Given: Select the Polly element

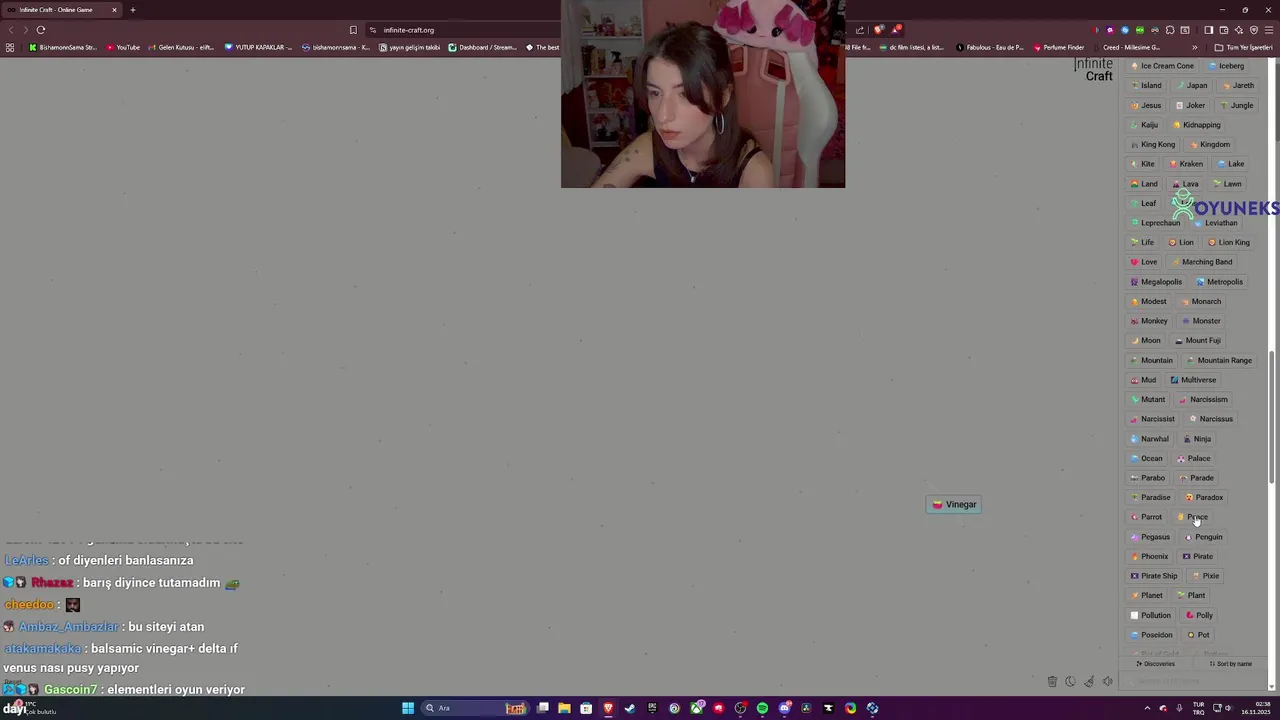Looking at the screenshot, I should (1199, 616).
